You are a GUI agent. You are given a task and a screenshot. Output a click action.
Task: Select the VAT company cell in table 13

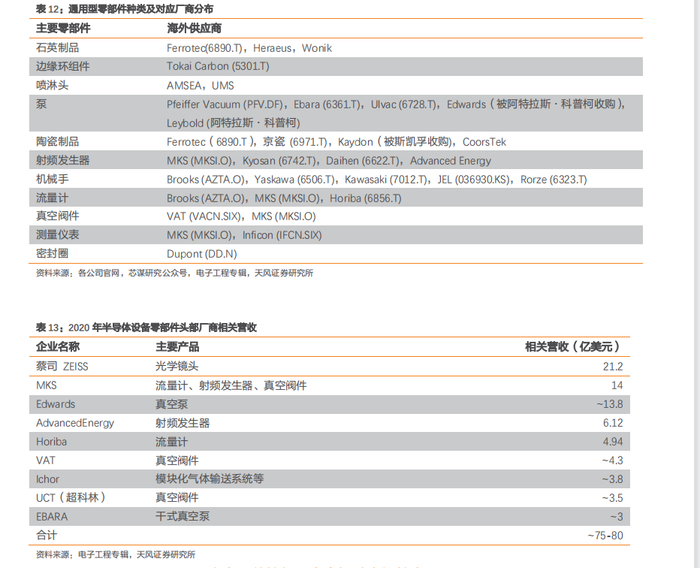tap(46, 460)
